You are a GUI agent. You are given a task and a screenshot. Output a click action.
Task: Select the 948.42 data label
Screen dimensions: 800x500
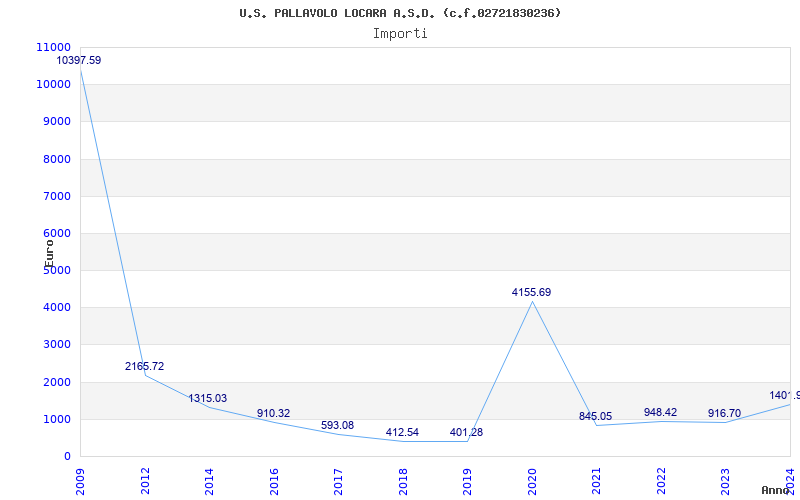[x=660, y=412]
